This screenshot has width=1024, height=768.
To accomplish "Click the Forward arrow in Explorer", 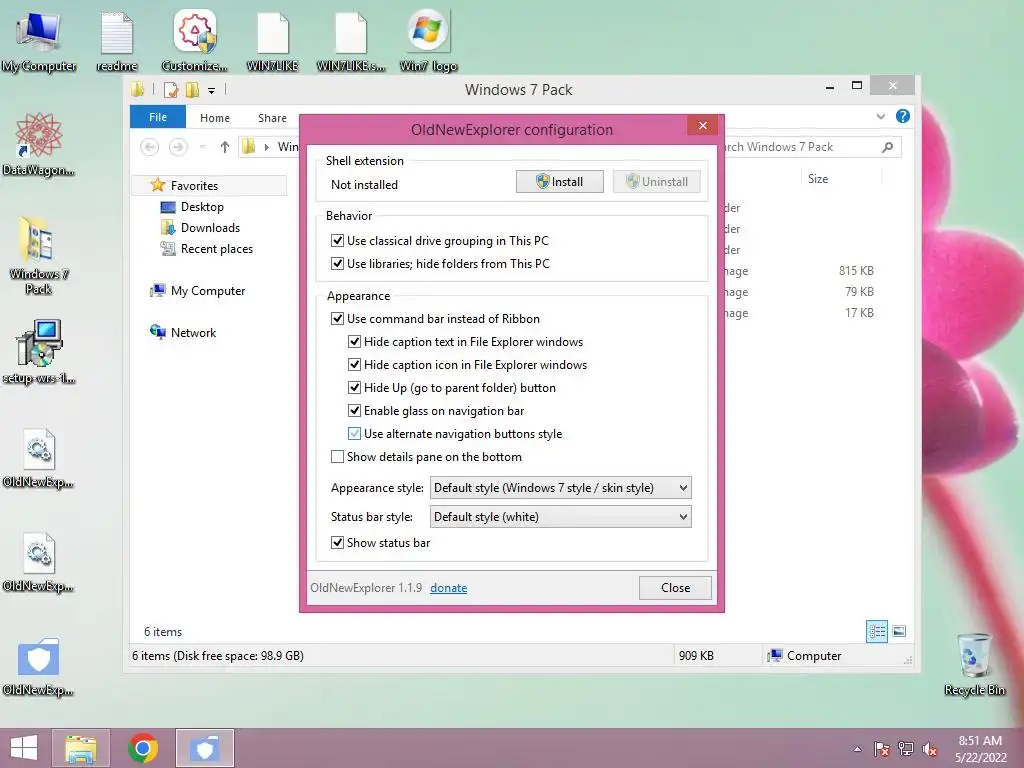I will [178, 147].
